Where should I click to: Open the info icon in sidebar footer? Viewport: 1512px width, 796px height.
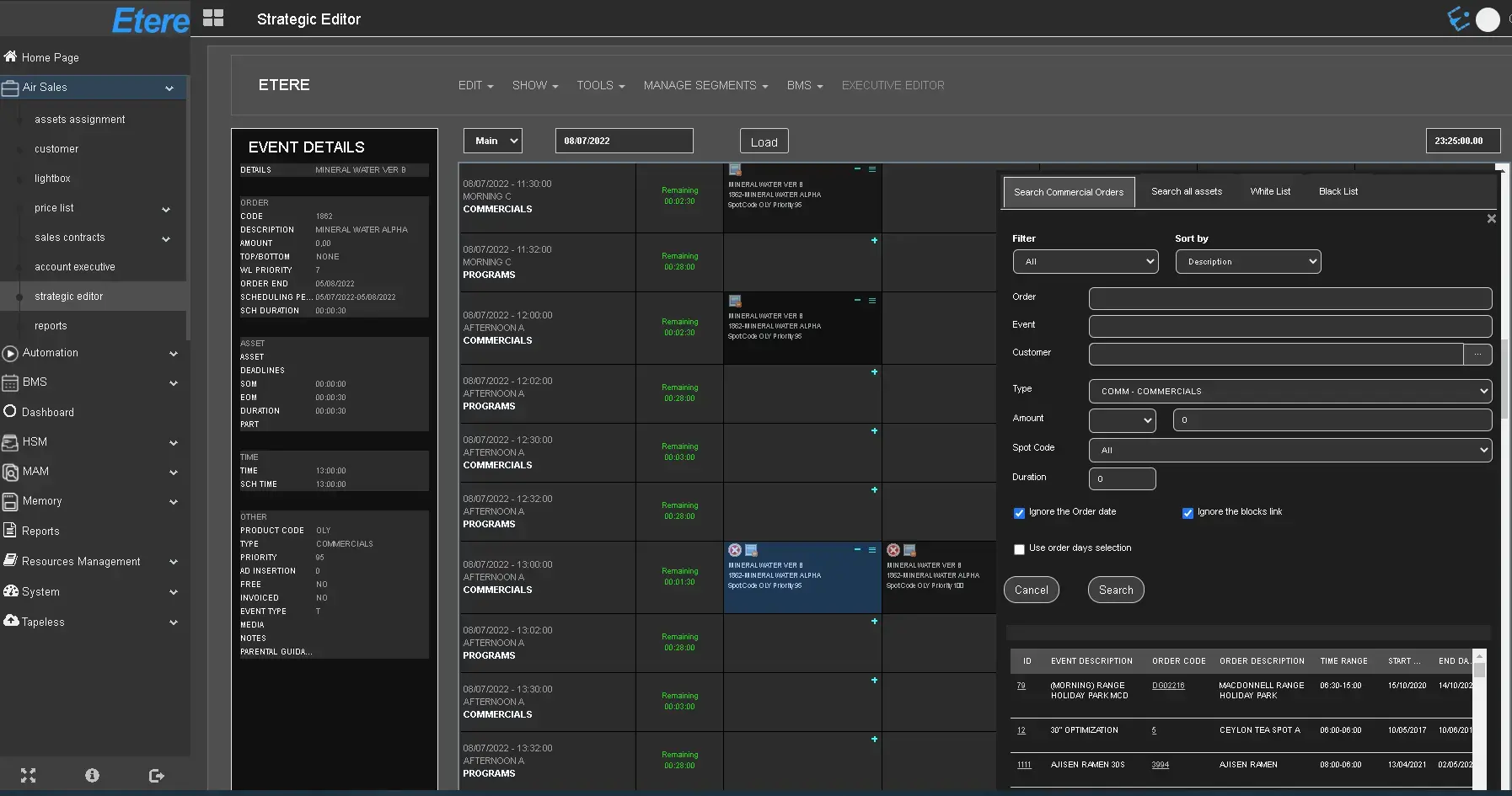[x=92, y=775]
